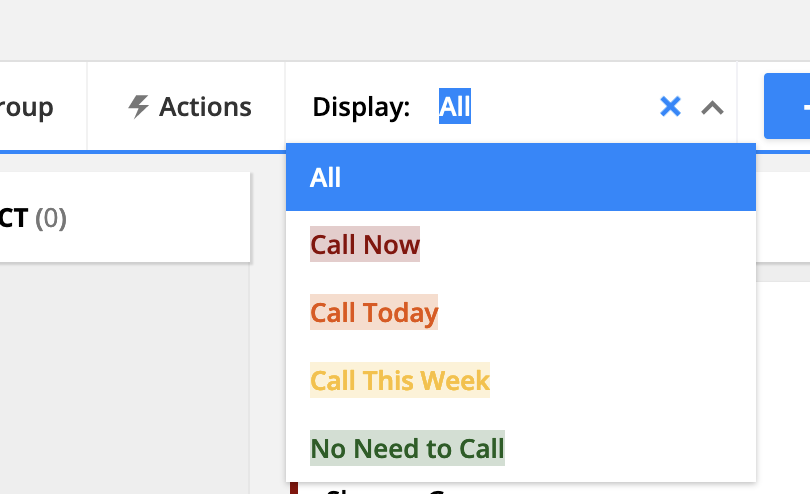Click the "Display:" label text

361,107
